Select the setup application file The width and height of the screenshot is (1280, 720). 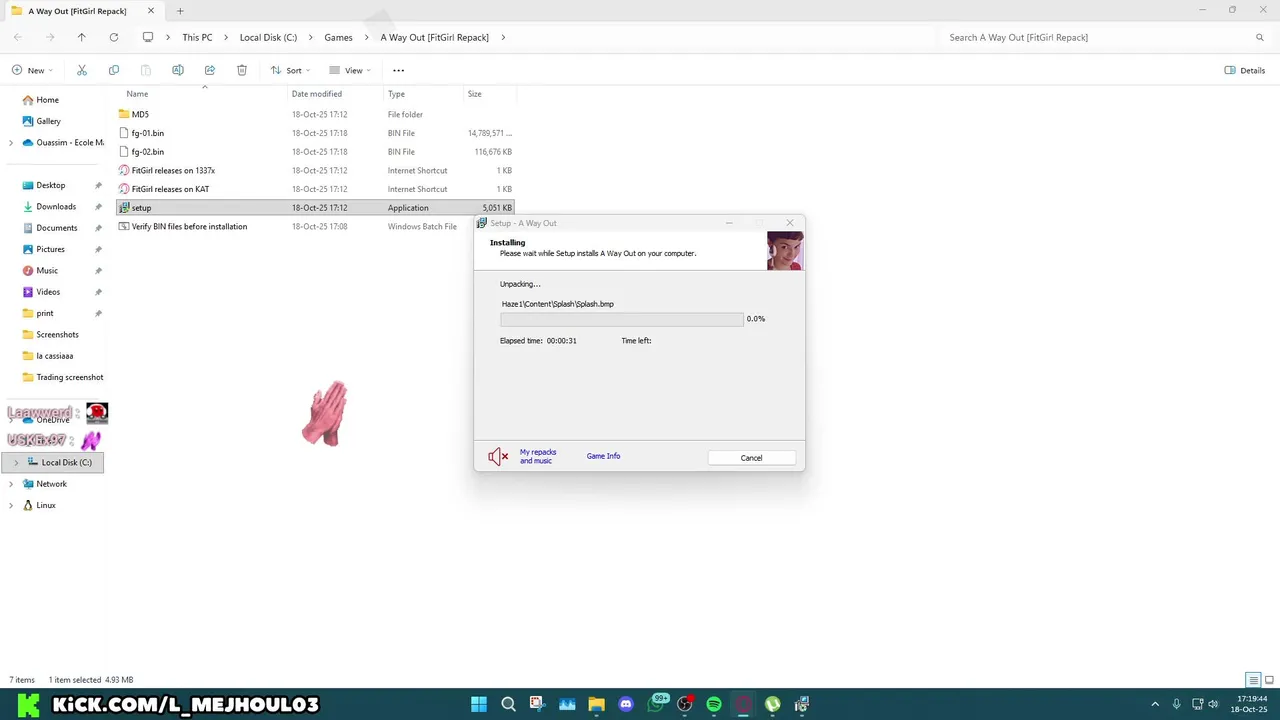pos(315,208)
